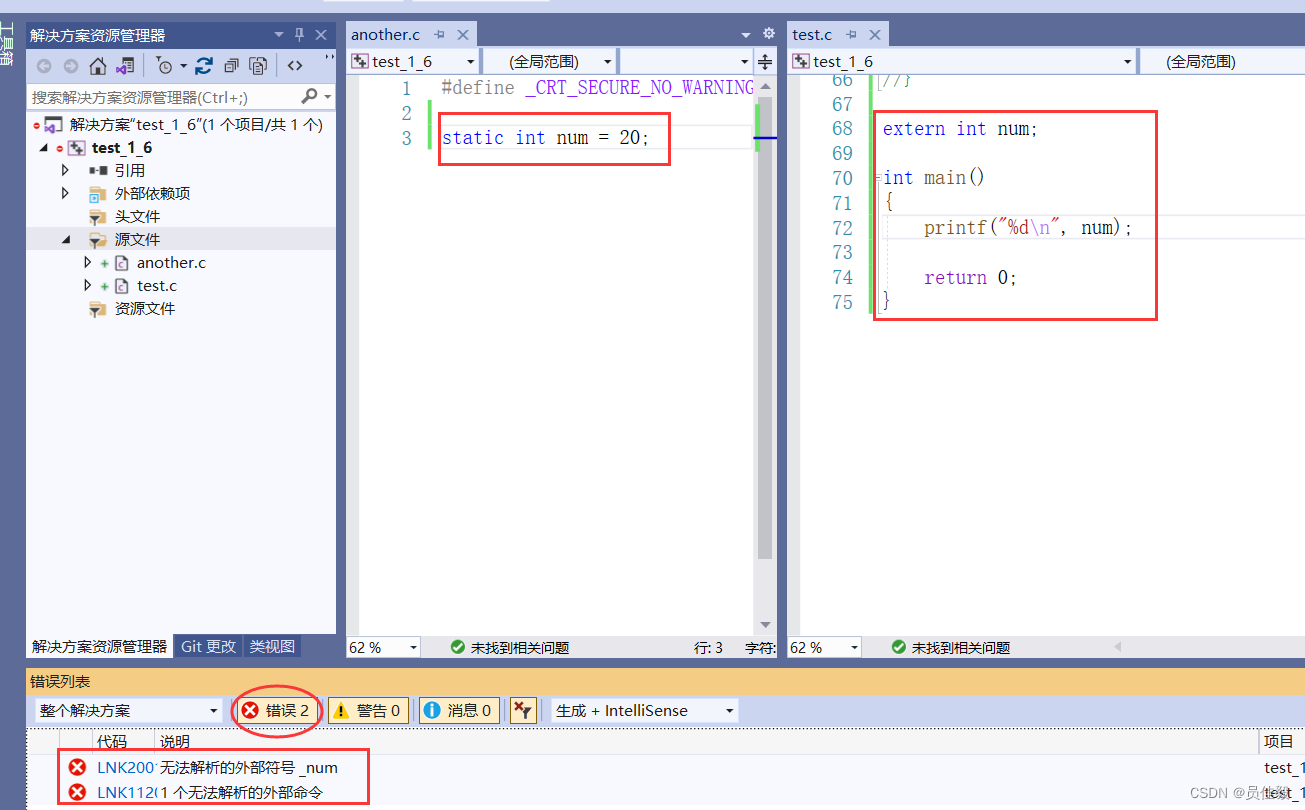Click the search magnifier icon in Solution Explorer
The width and height of the screenshot is (1305, 810).
click(x=309, y=96)
